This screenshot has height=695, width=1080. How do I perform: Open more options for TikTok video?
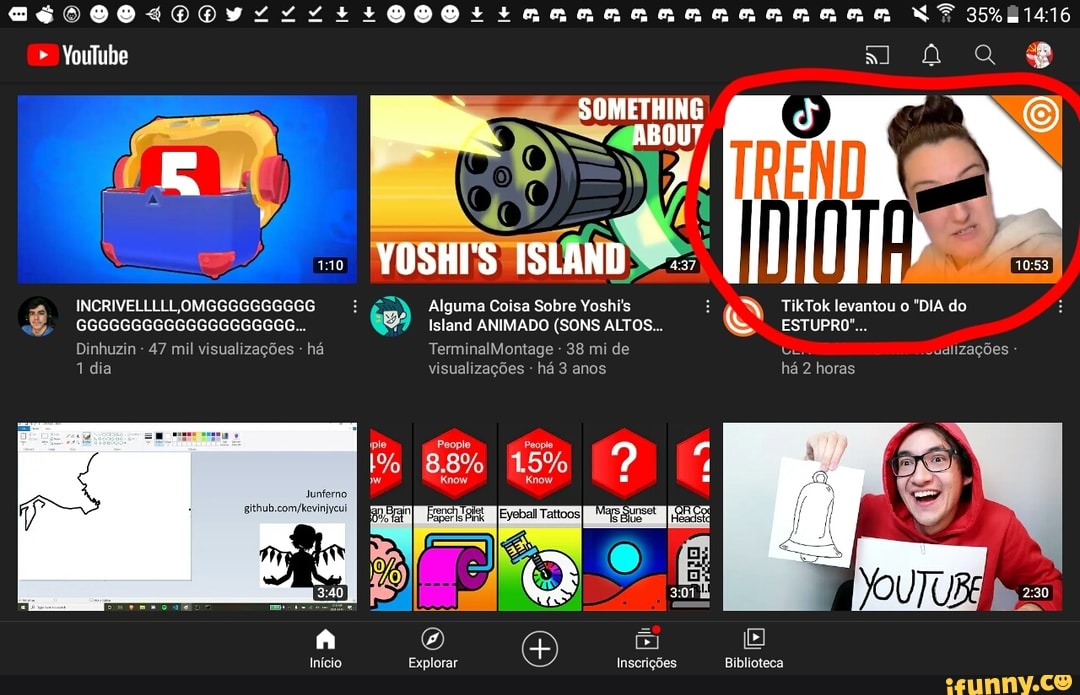click(1060, 307)
